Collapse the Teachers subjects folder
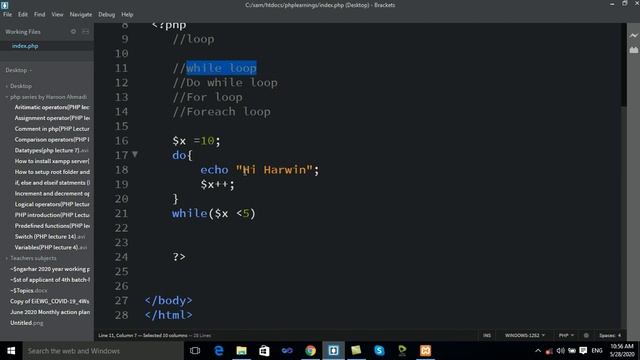Viewport: 640px width, 360px height. [31, 258]
